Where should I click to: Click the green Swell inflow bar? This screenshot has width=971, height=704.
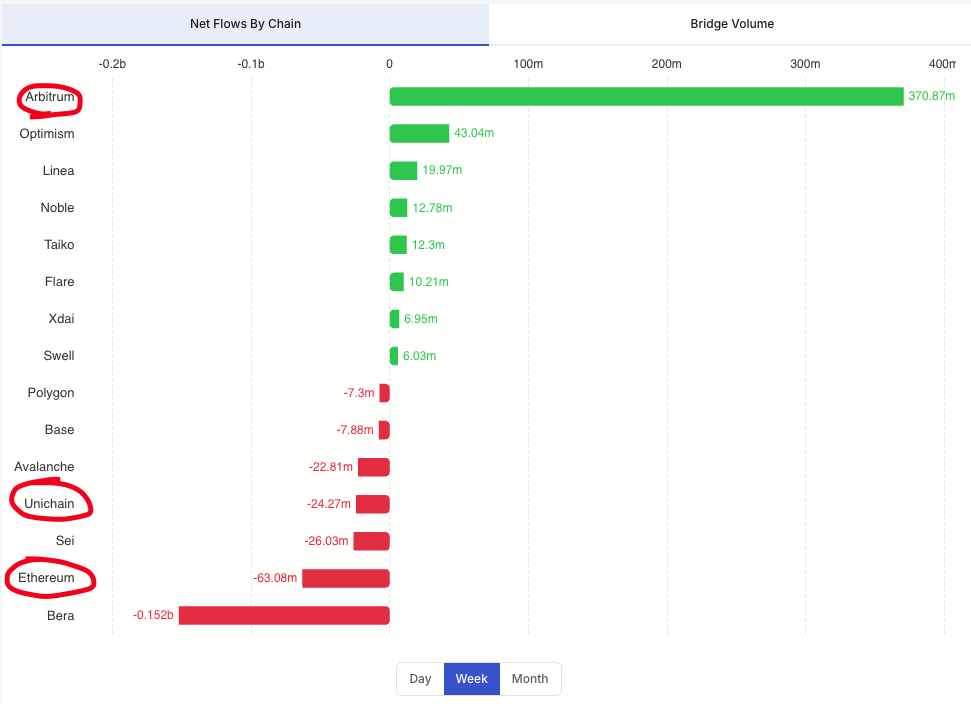[x=394, y=356]
